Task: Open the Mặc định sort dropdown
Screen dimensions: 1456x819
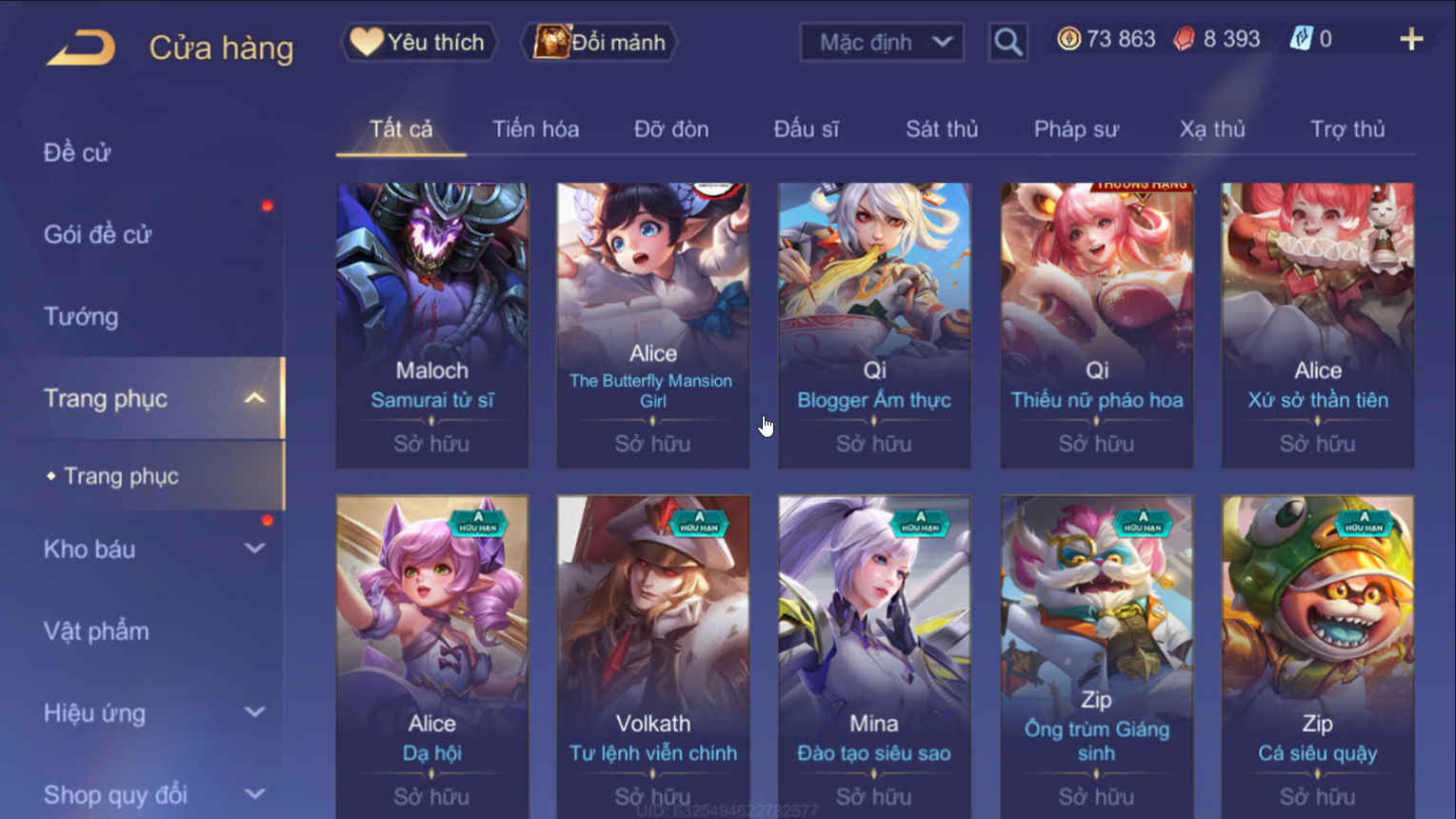Action: [882, 42]
